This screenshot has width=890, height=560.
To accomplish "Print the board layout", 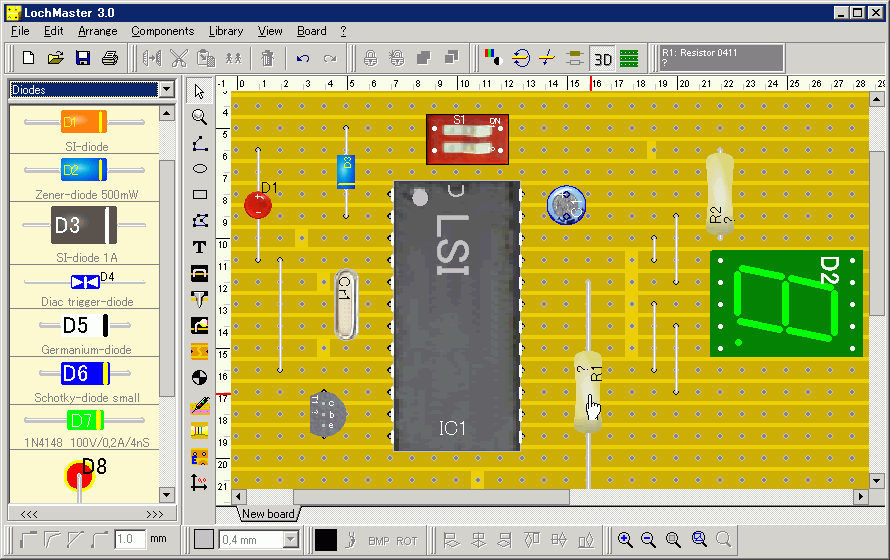I will [x=110, y=58].
